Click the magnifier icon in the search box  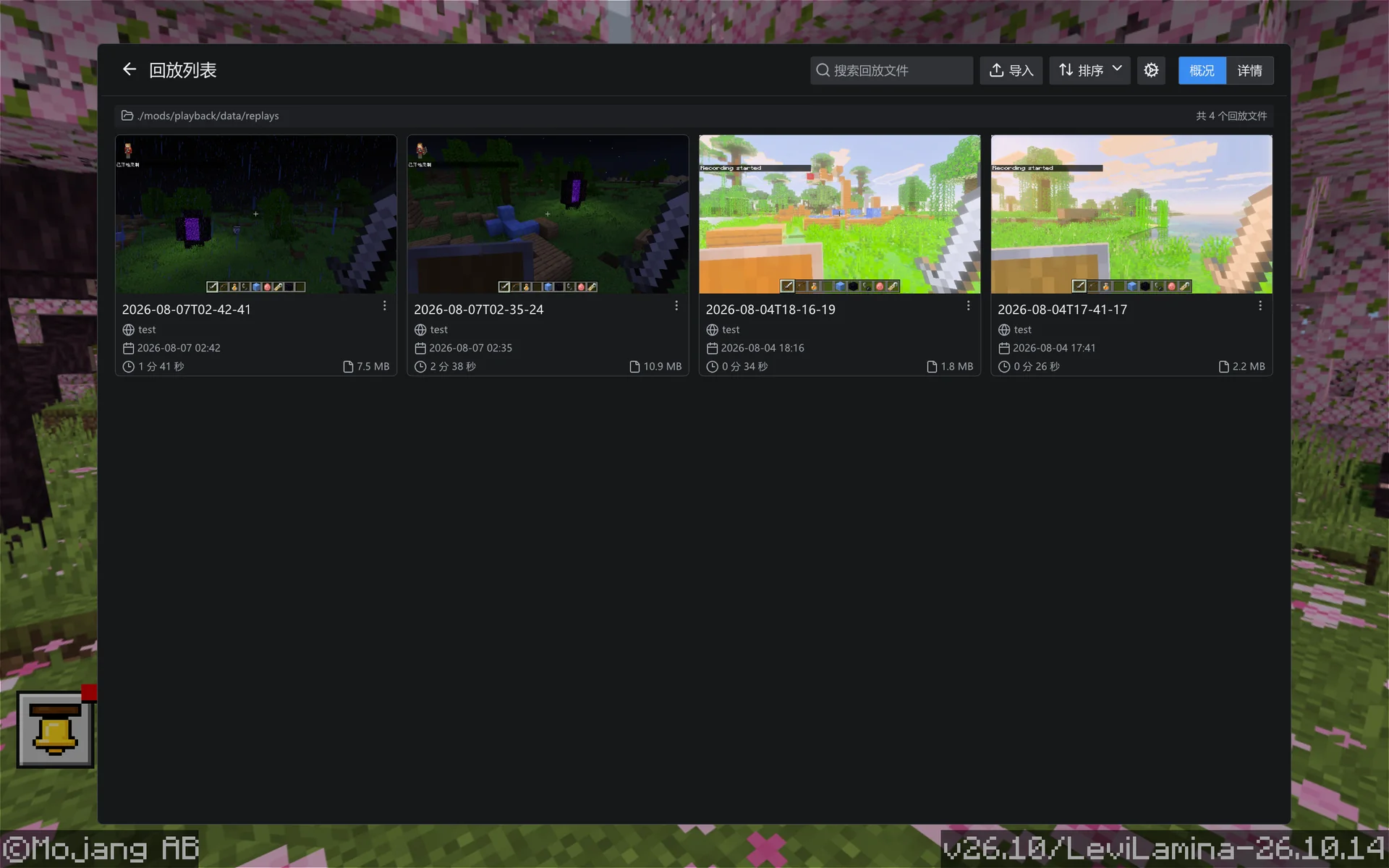coord(823,70)
